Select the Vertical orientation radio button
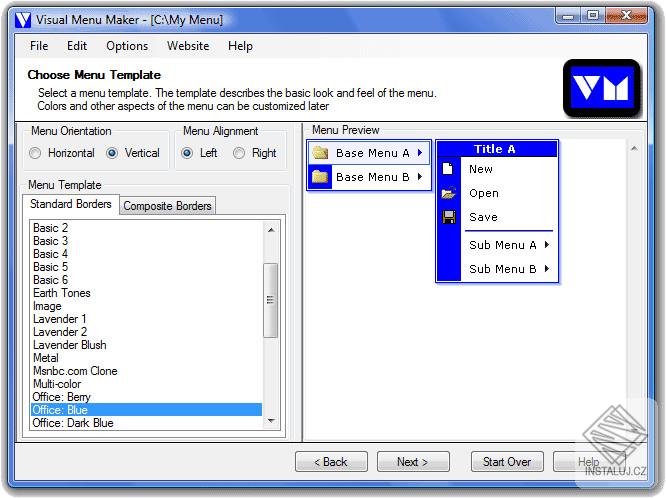 click(x=112, y=153)
